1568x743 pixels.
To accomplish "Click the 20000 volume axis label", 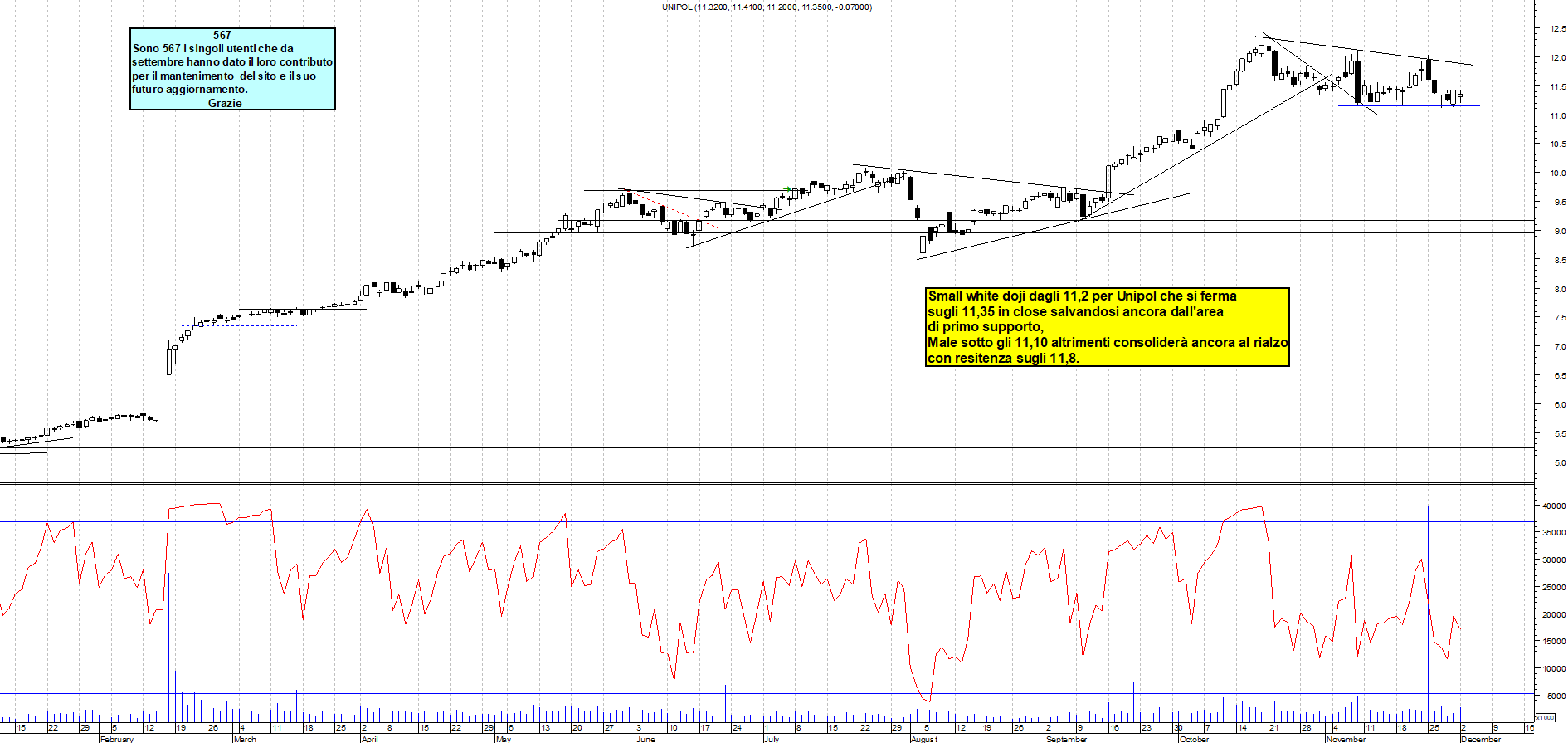I will (1554, 615).
